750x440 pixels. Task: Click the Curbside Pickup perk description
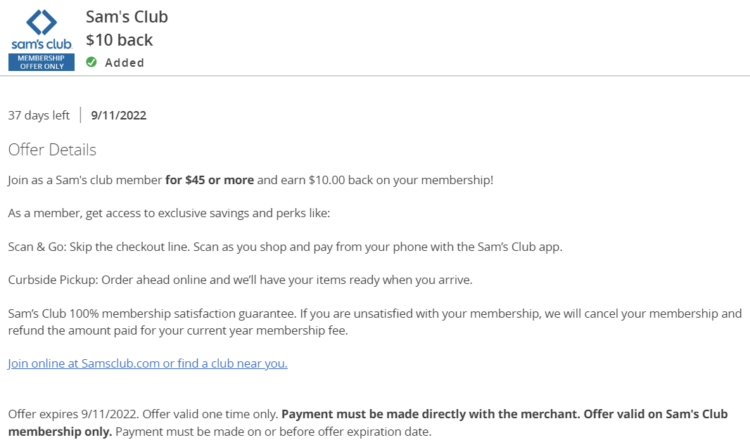240,280
